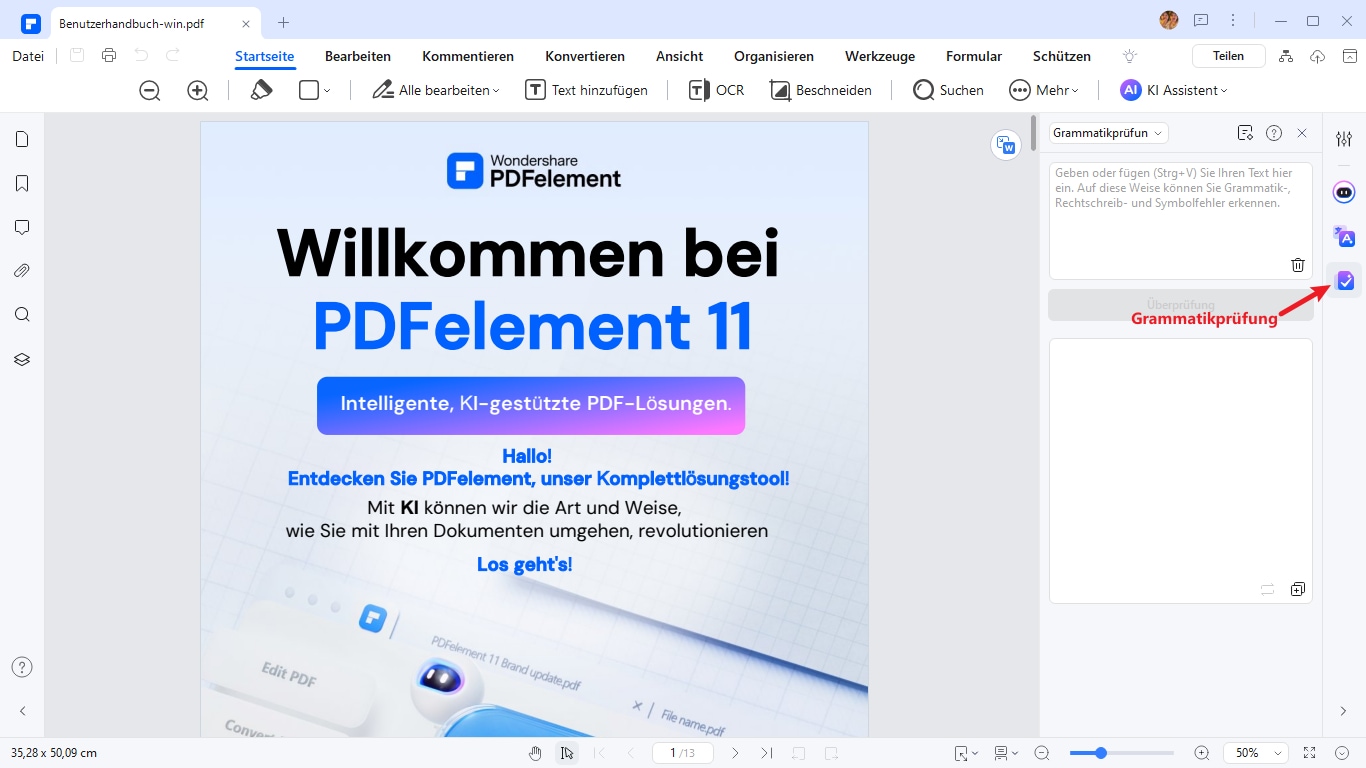
Task: Jump to the last page
Action: tap(766, 753)
